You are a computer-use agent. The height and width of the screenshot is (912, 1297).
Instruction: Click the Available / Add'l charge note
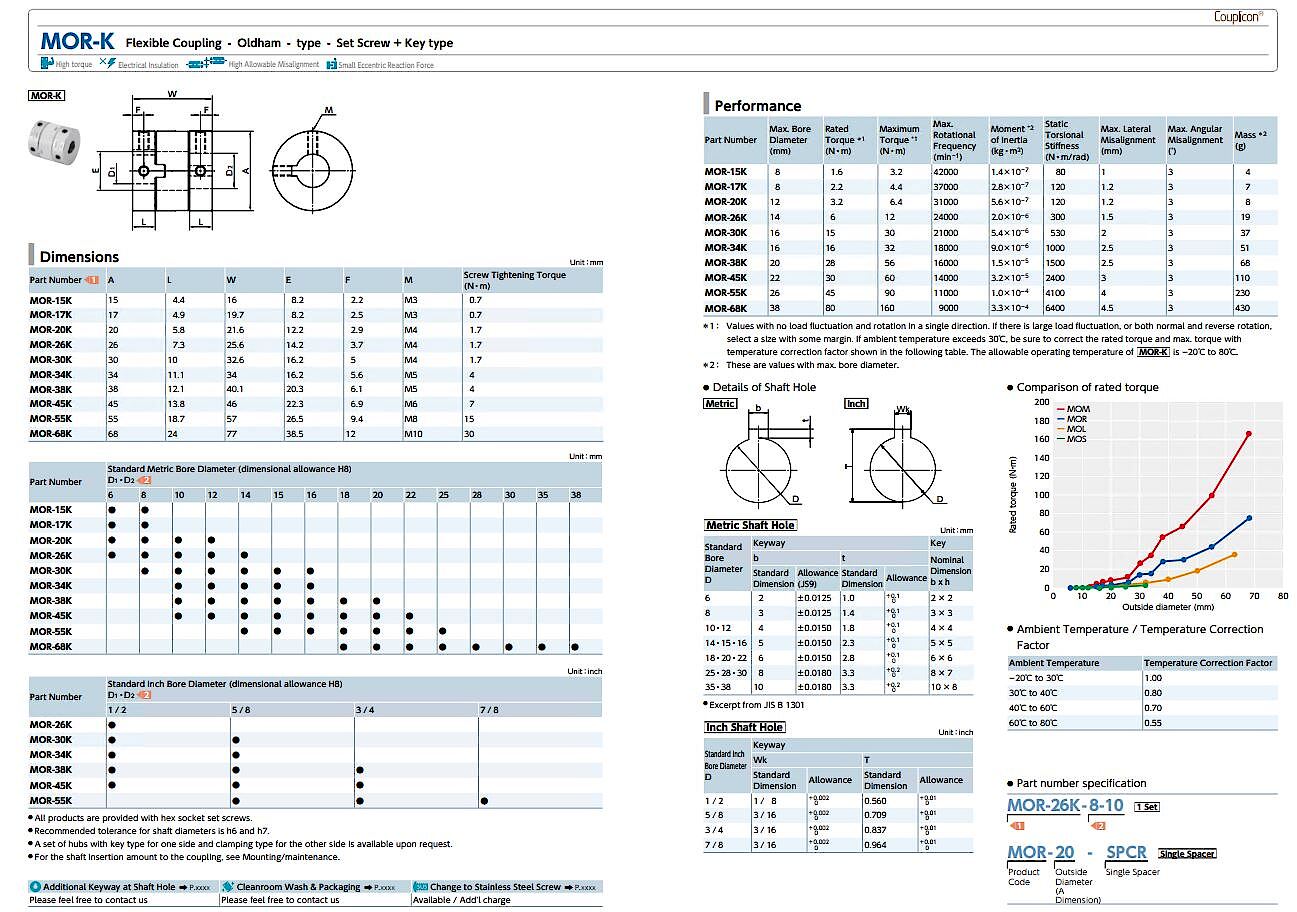[462, 900]
